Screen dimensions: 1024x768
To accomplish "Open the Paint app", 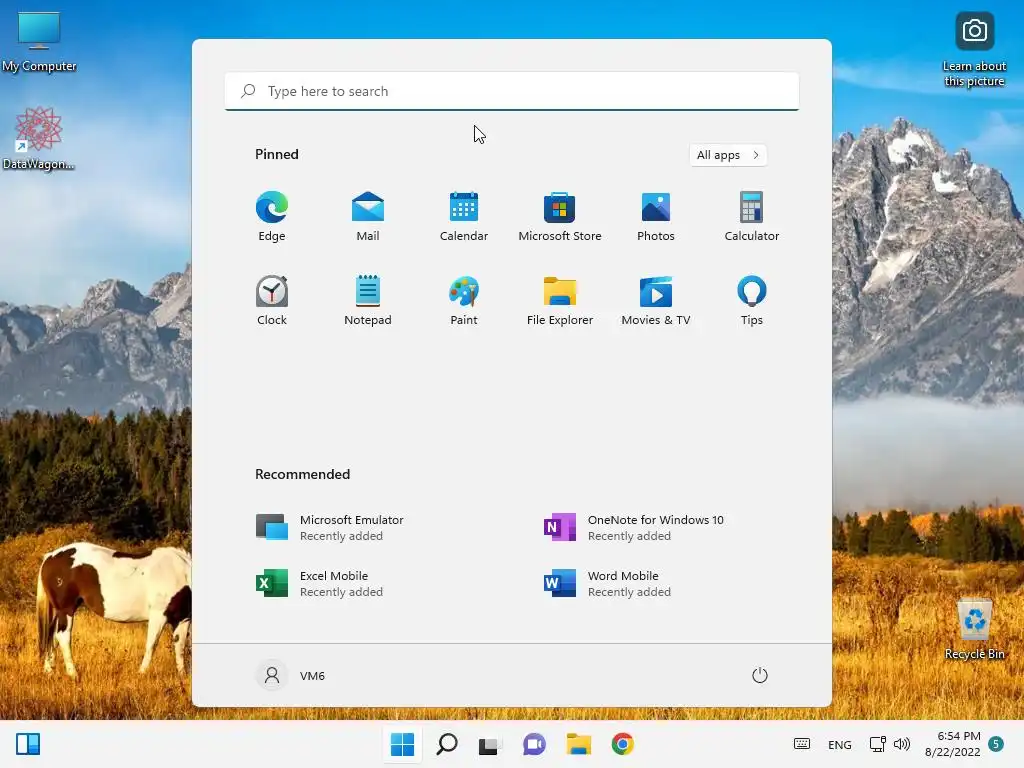I will [x=464, y=300].
